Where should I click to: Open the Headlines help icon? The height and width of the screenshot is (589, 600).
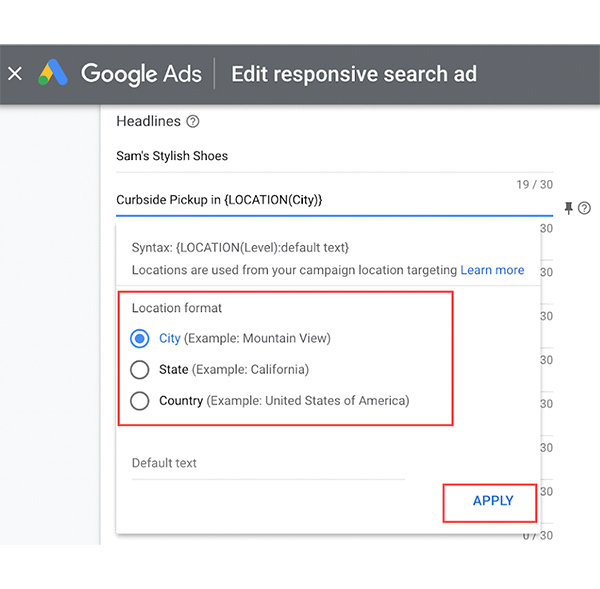point(192,122)
